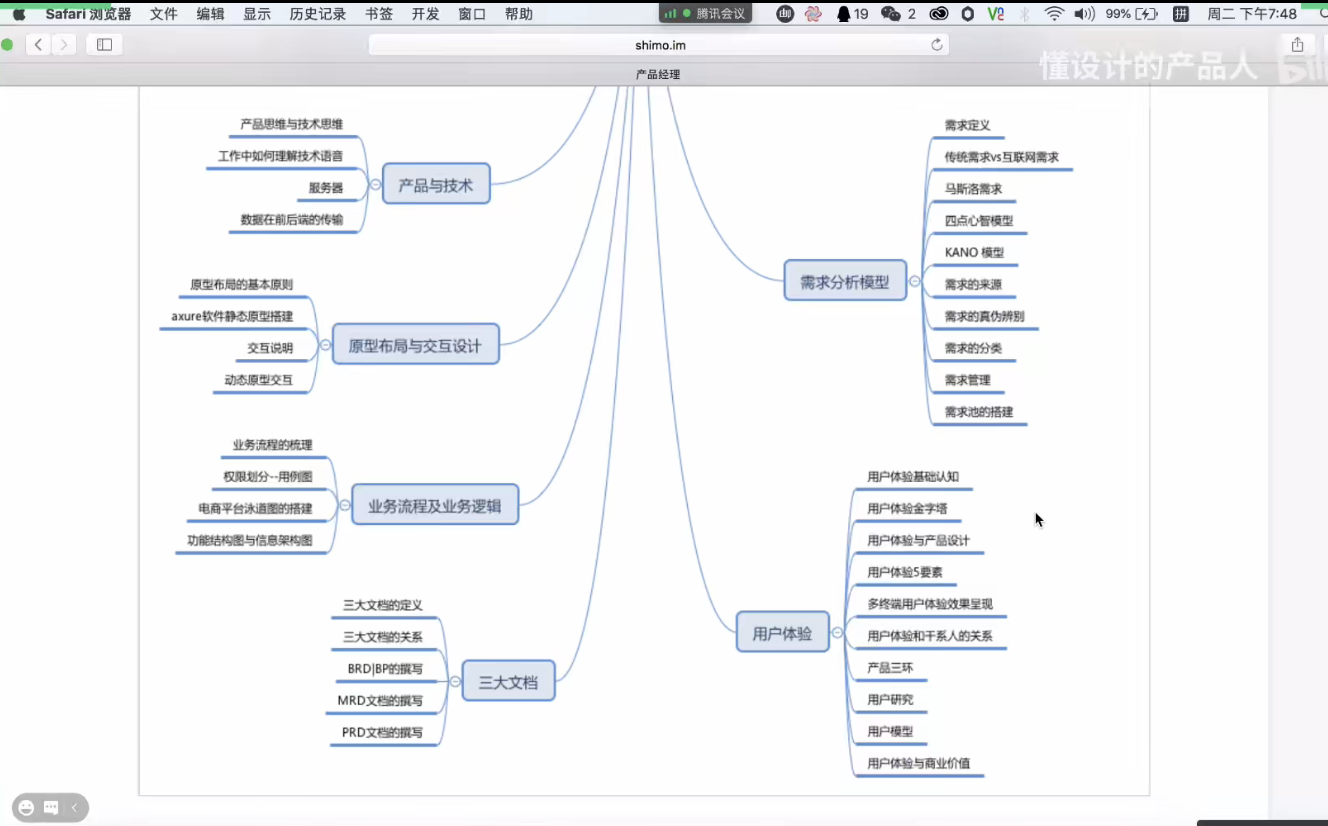Click the green window zoom button
1328x826 pixels.
pos(8,44)
